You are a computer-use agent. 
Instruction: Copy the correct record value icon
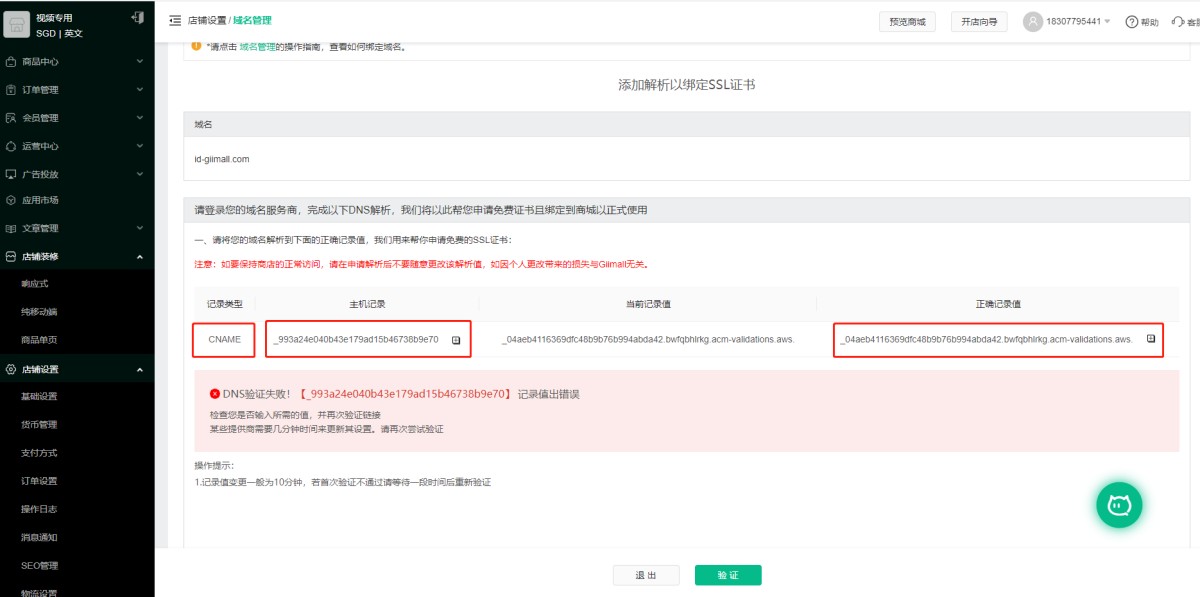pyautogui.click(x=1150, y=339)
